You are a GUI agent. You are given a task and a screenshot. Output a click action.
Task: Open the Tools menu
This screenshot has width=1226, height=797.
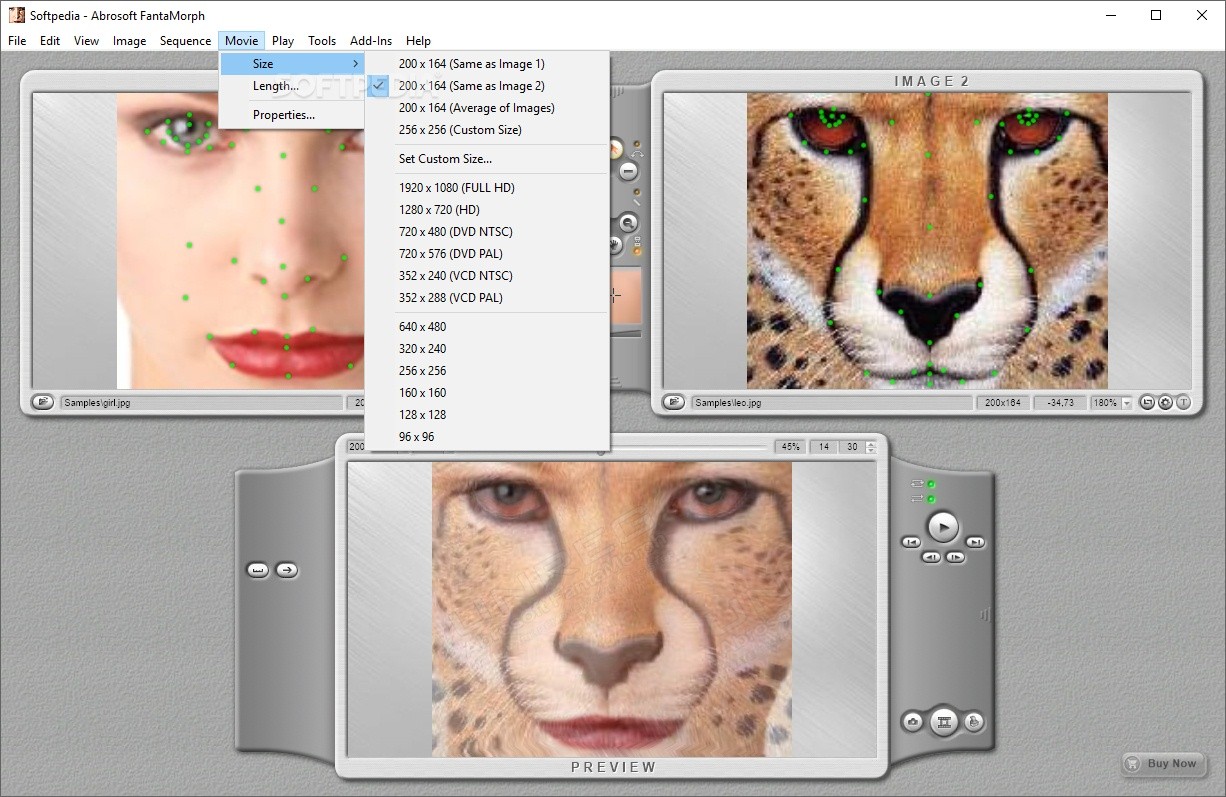coord(322,41)
